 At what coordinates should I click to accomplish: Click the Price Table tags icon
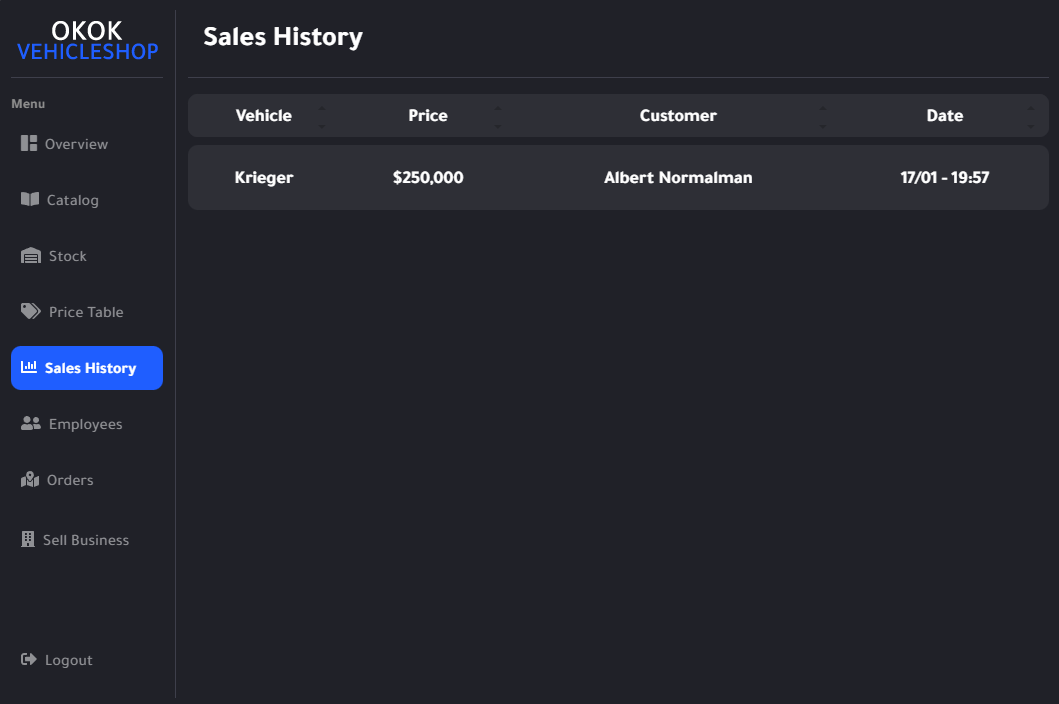coord(31,312)
